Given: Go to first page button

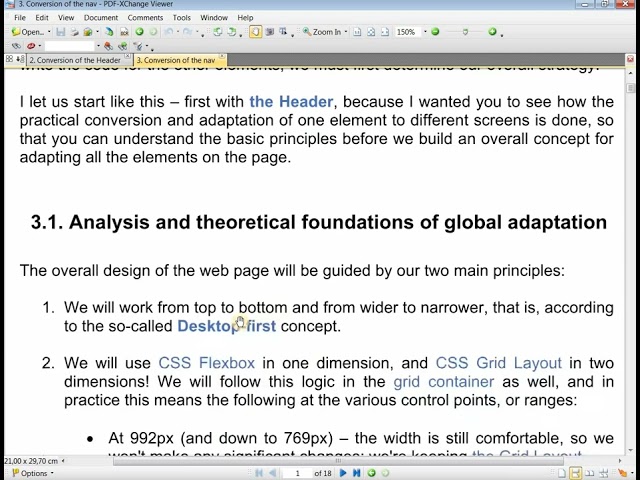Looking at the screenshot, I should (259, 473).
